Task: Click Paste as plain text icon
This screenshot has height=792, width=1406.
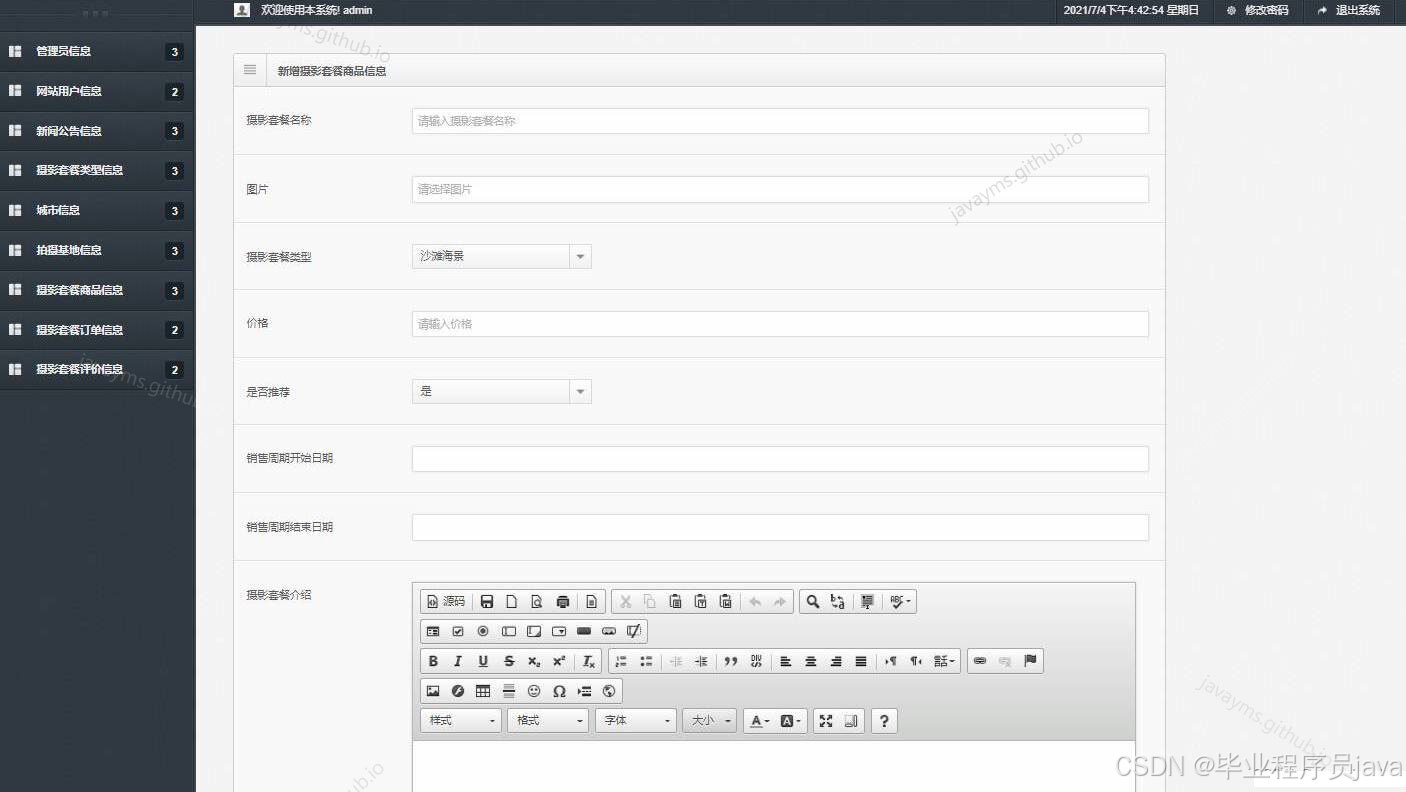Action: pos(701,601)
